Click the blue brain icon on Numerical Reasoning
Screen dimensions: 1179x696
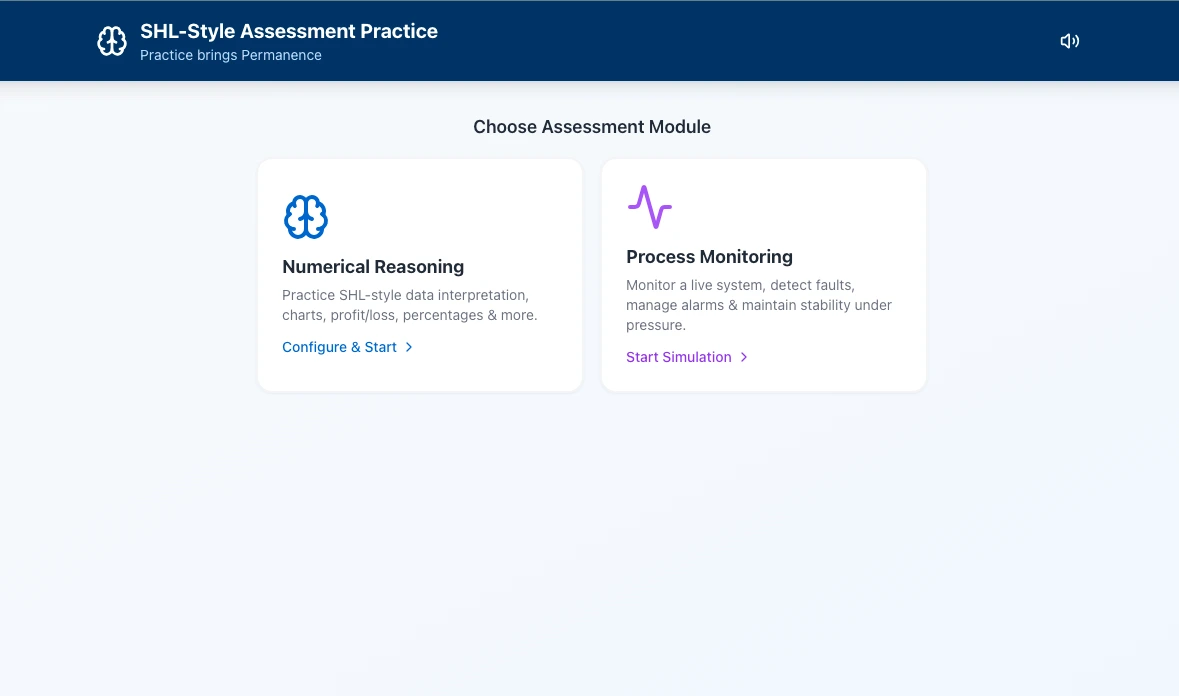click(306, 217)
